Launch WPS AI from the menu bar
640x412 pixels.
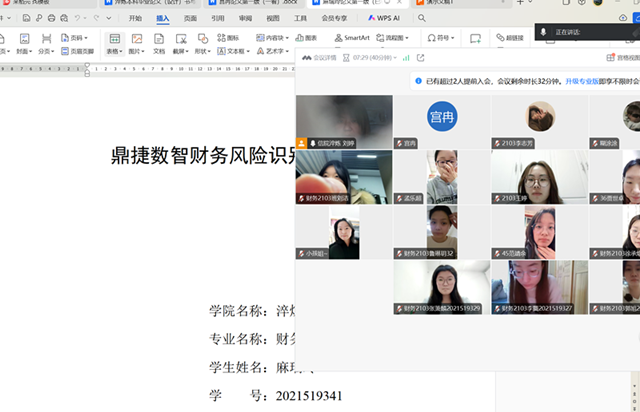(384, 18)
